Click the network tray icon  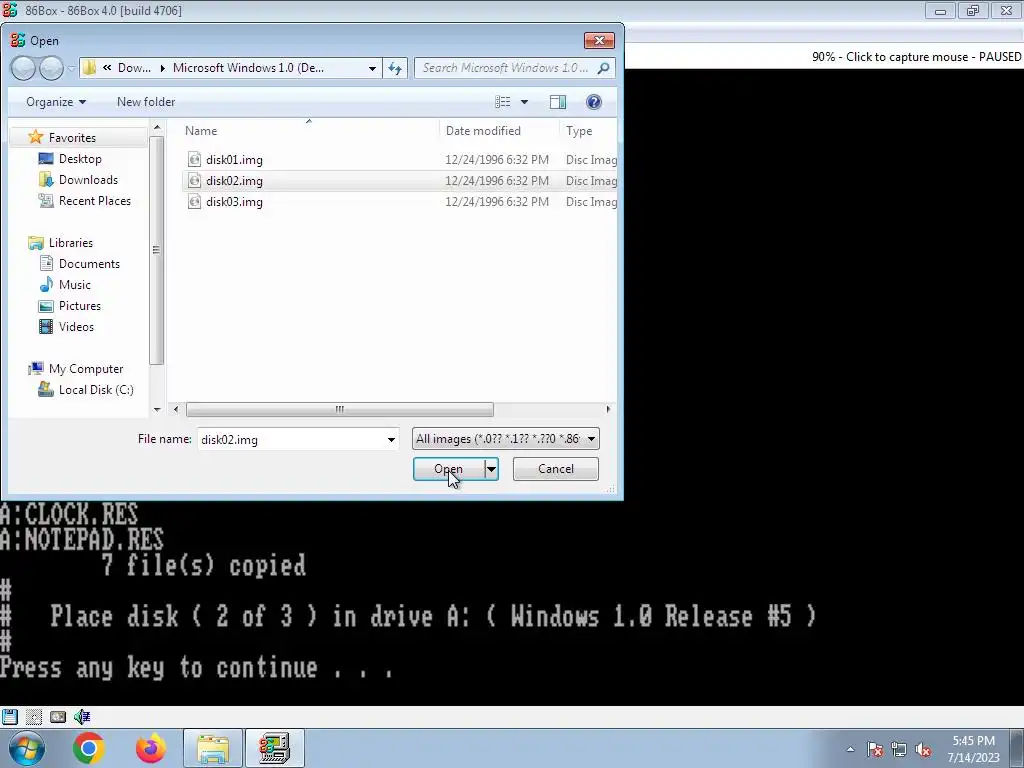[x=899, y=750]
